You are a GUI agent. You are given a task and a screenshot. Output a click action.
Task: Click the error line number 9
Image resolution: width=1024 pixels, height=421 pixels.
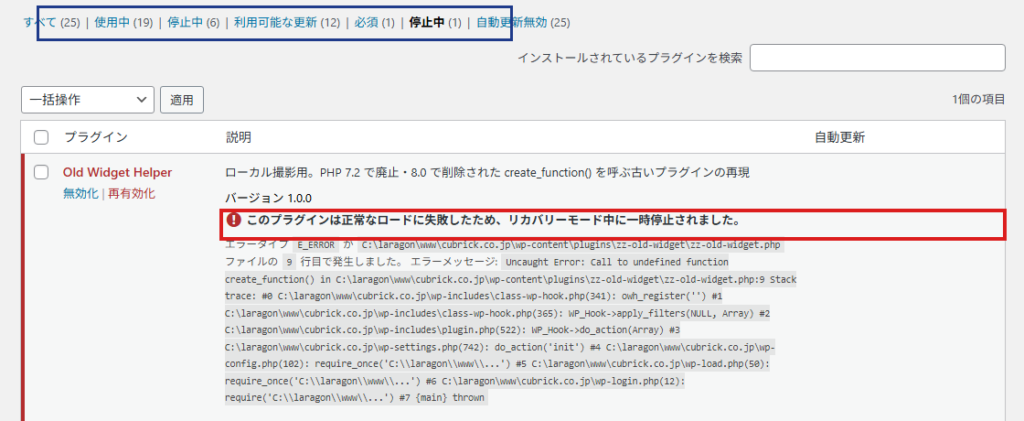click(x=289, y=262)
